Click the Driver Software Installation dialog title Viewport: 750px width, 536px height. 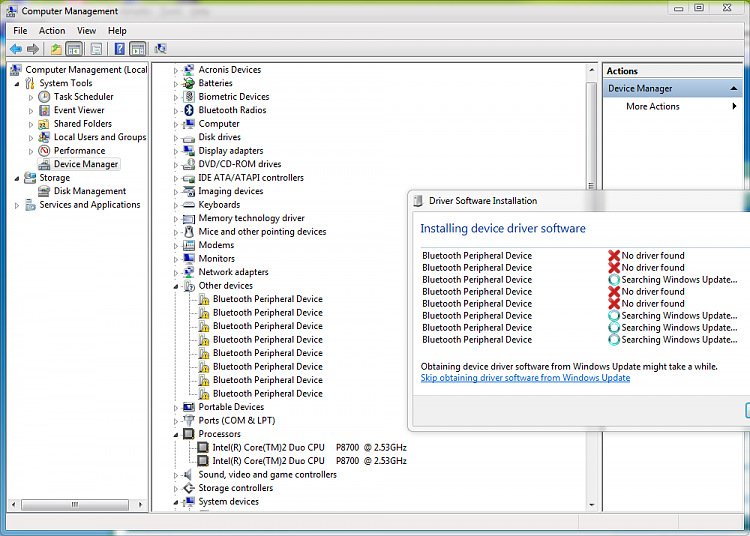(x=483, y=201)
